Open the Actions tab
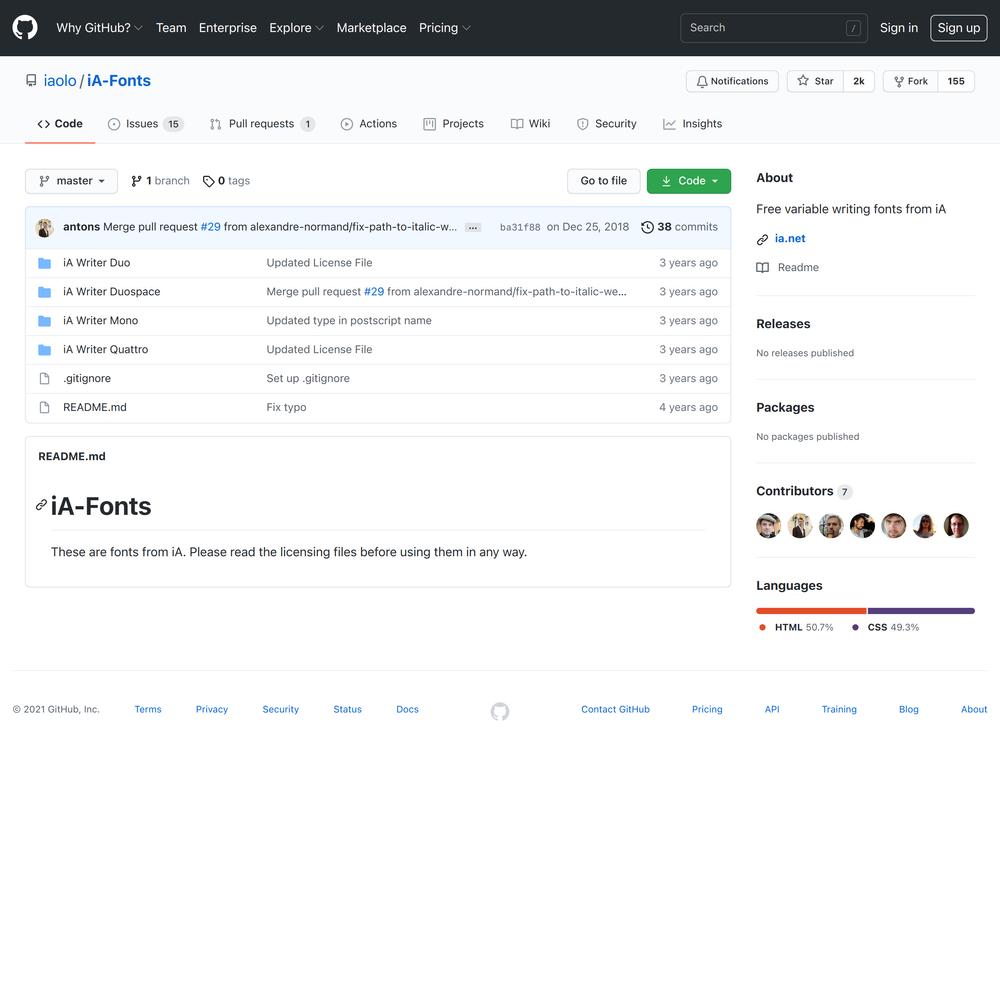Viewport: 1000px width, 1000px height. click(x=369, y=124)
